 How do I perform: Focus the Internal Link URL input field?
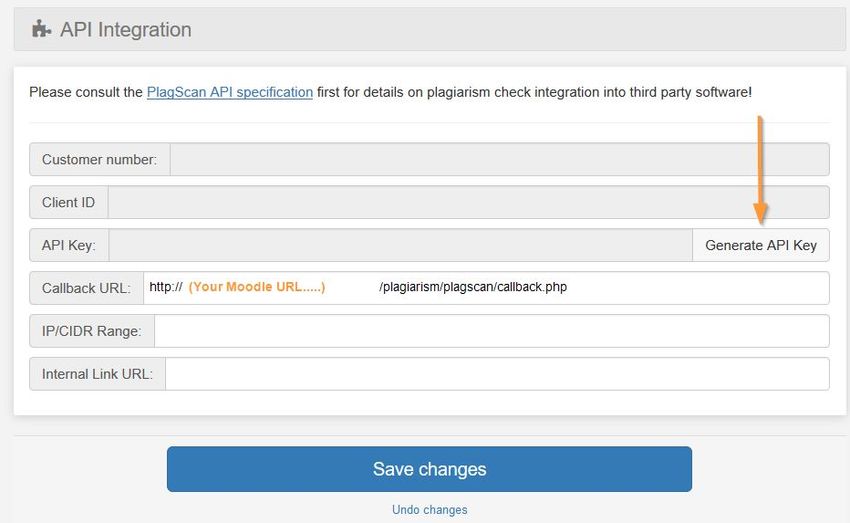click(497, 373)
